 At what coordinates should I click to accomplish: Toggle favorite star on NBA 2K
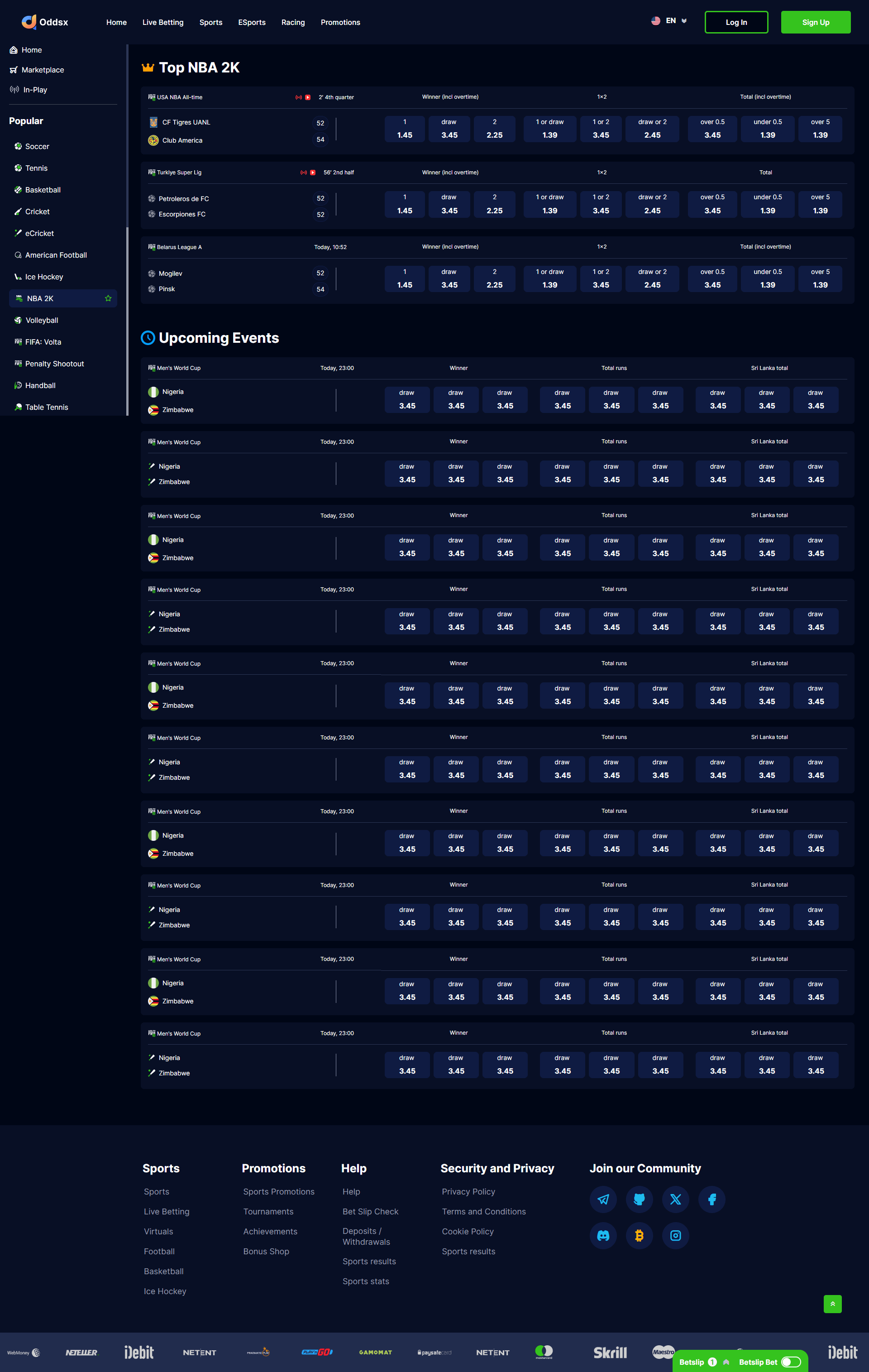(x=108, y=298)
